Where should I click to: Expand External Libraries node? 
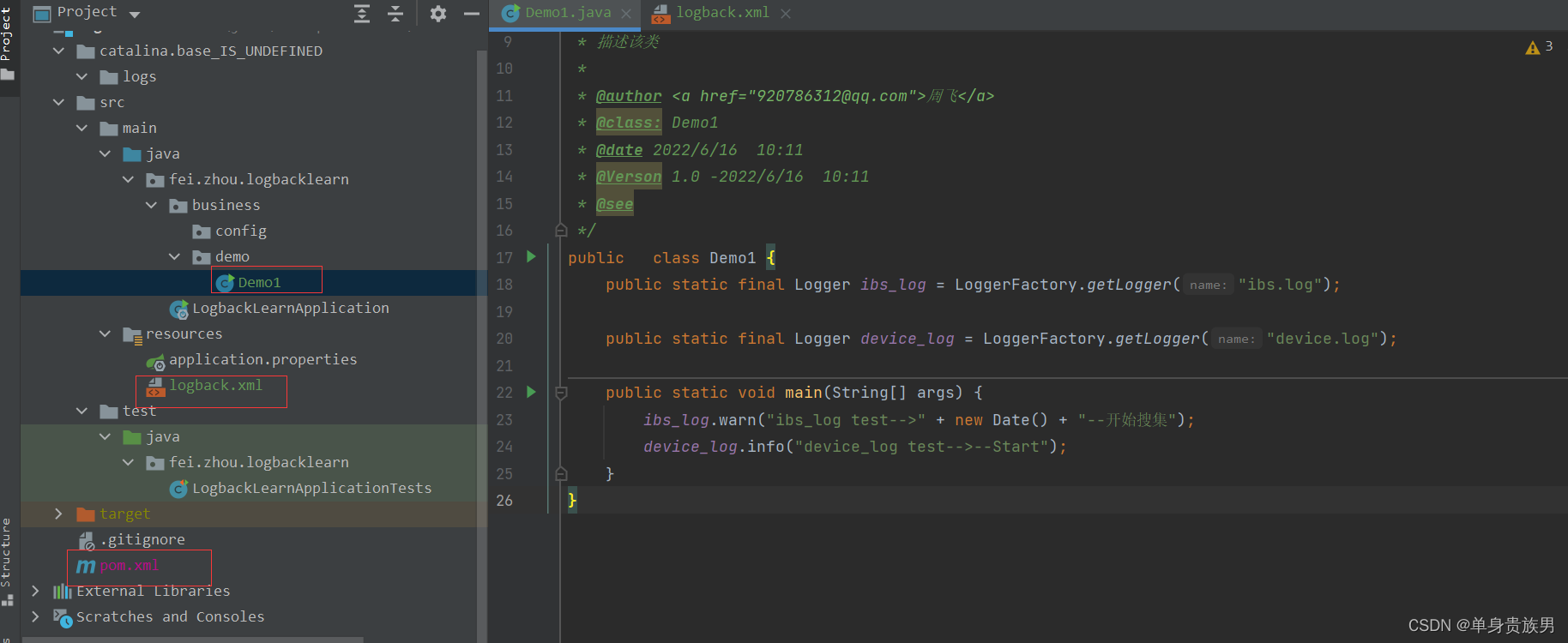coord(35,592)
